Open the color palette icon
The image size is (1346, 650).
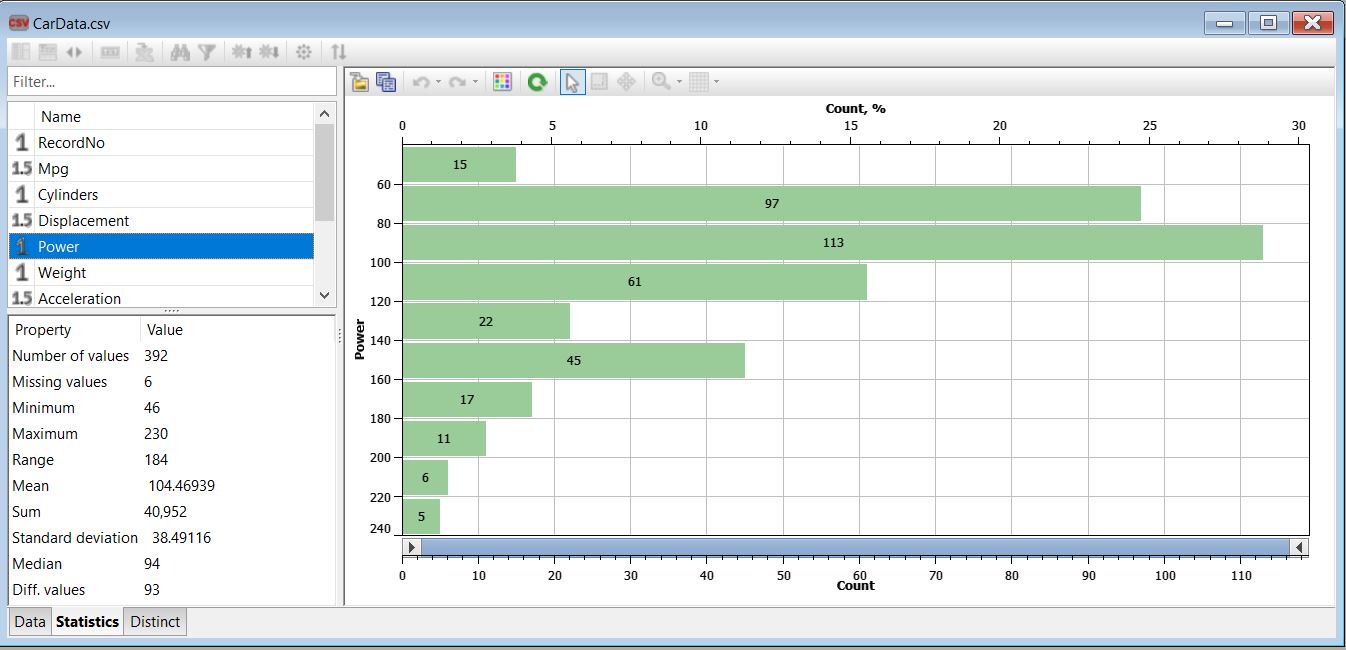coord(502,82)
